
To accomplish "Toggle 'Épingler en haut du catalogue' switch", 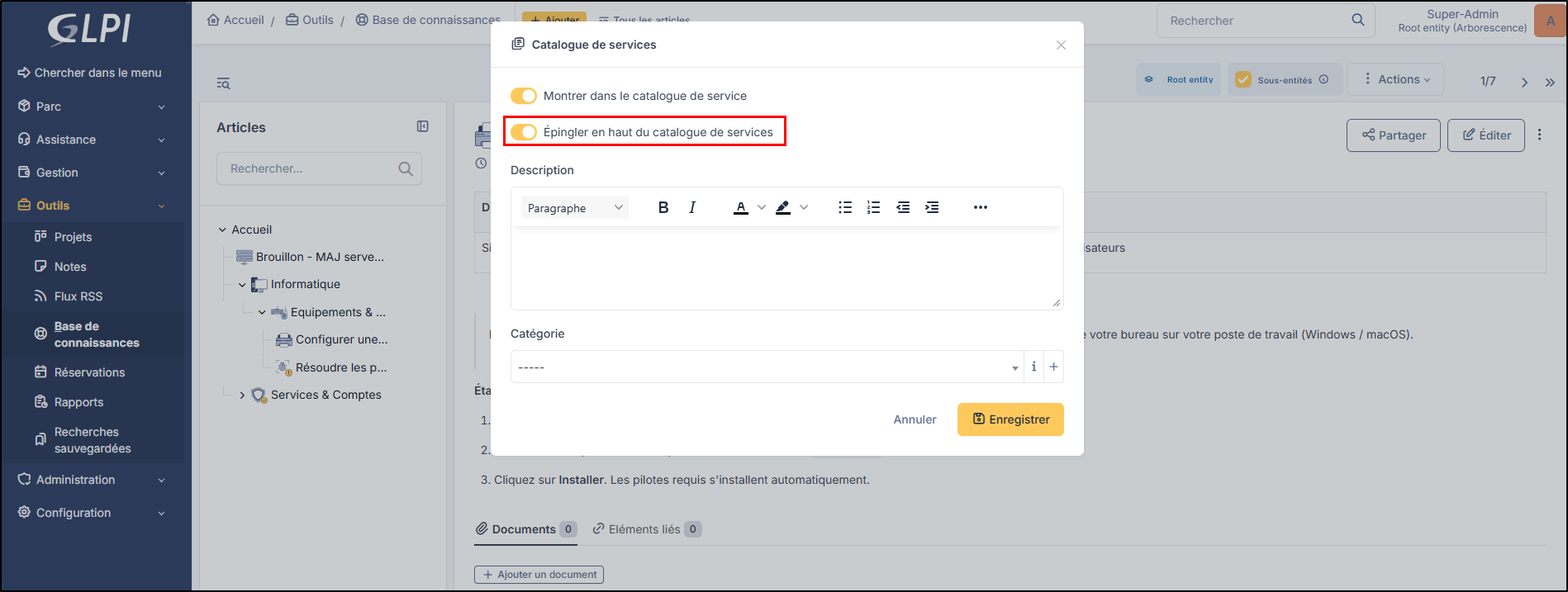I will point(524,132).
